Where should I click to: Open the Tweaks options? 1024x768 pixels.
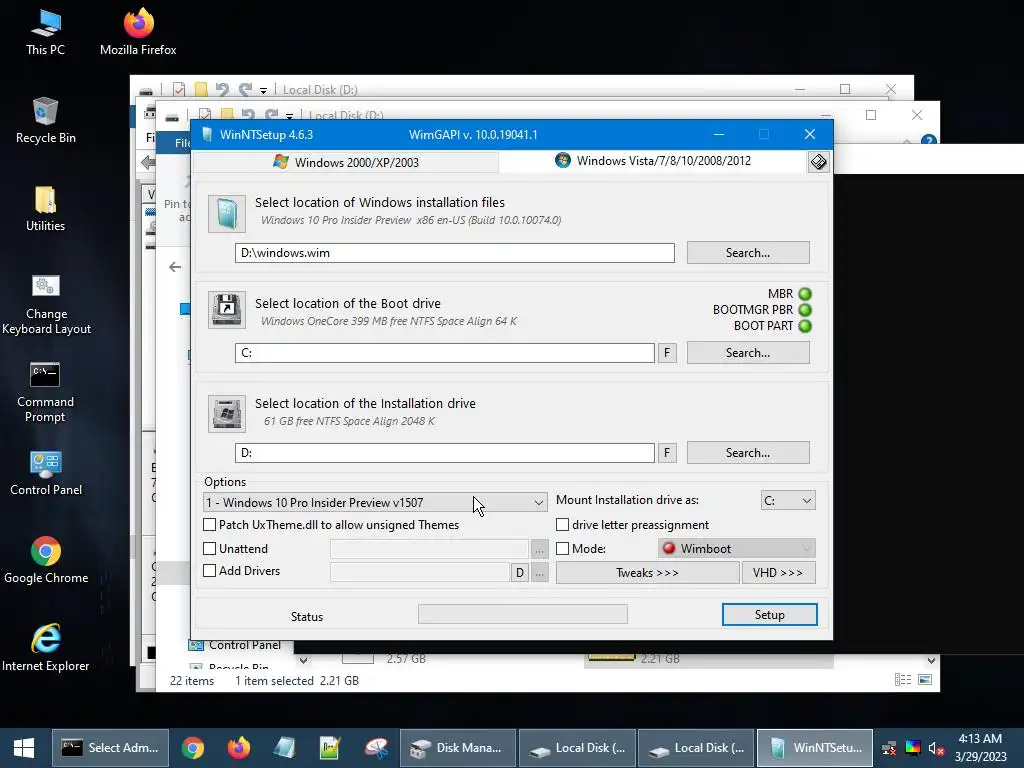[647, 573]
